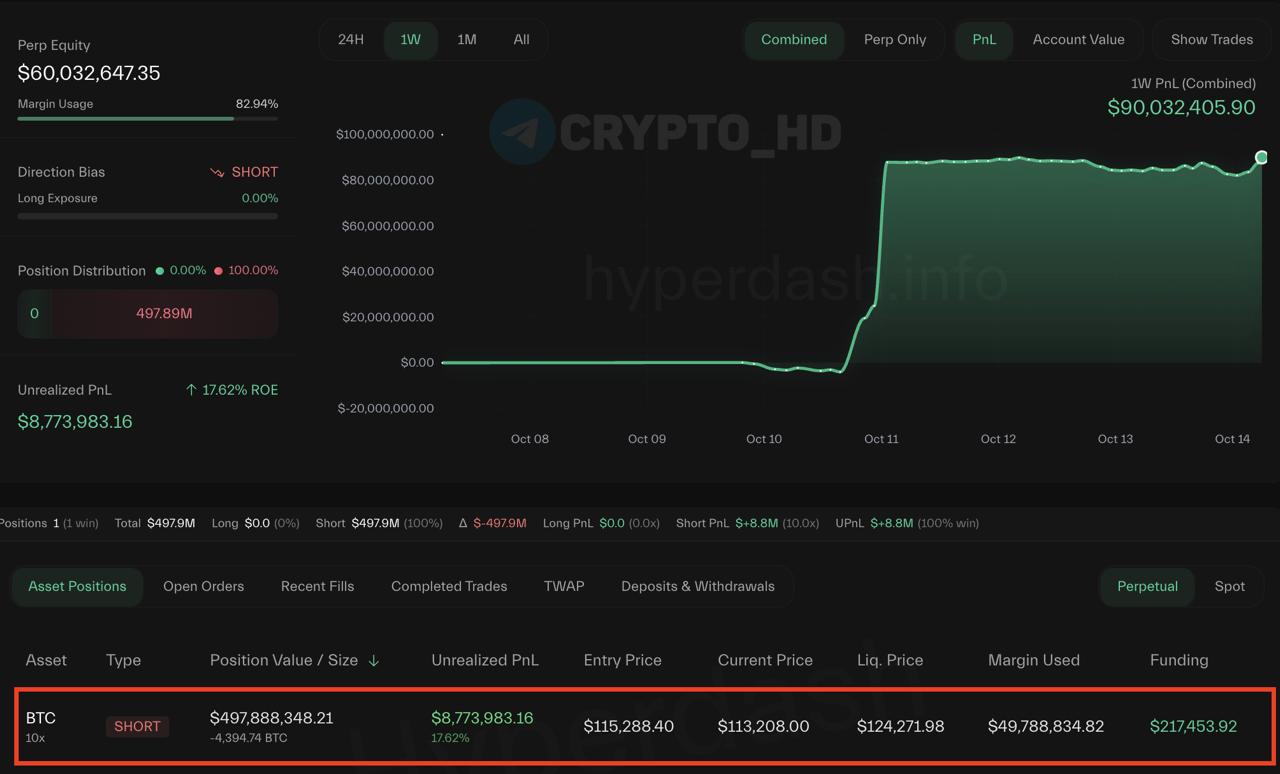Click the sort arrow beside Position Value / Size
The height and width of the screenshot is (774, 1280).
(x=374, y=661)
